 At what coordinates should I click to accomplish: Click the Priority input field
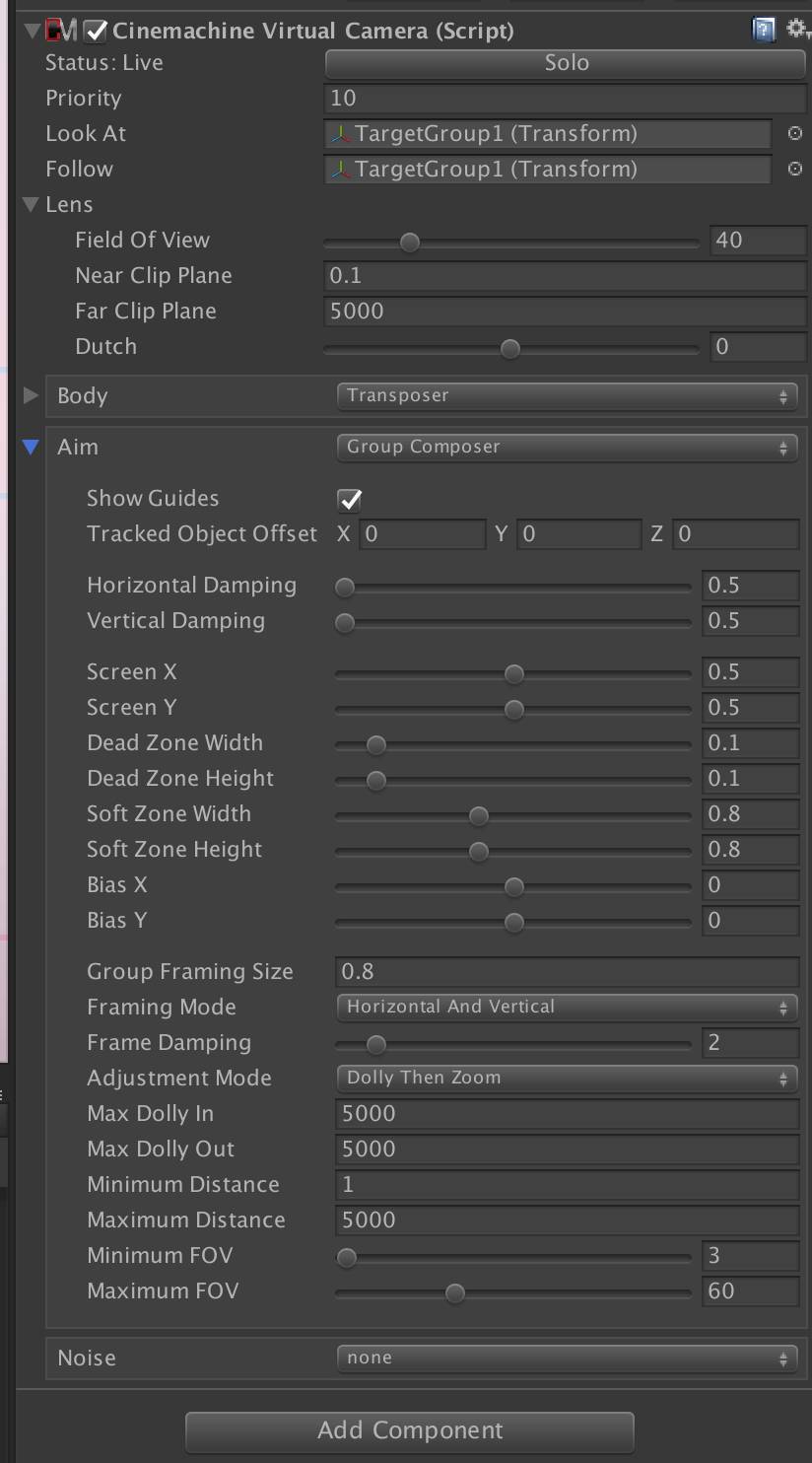coord(565,99)
